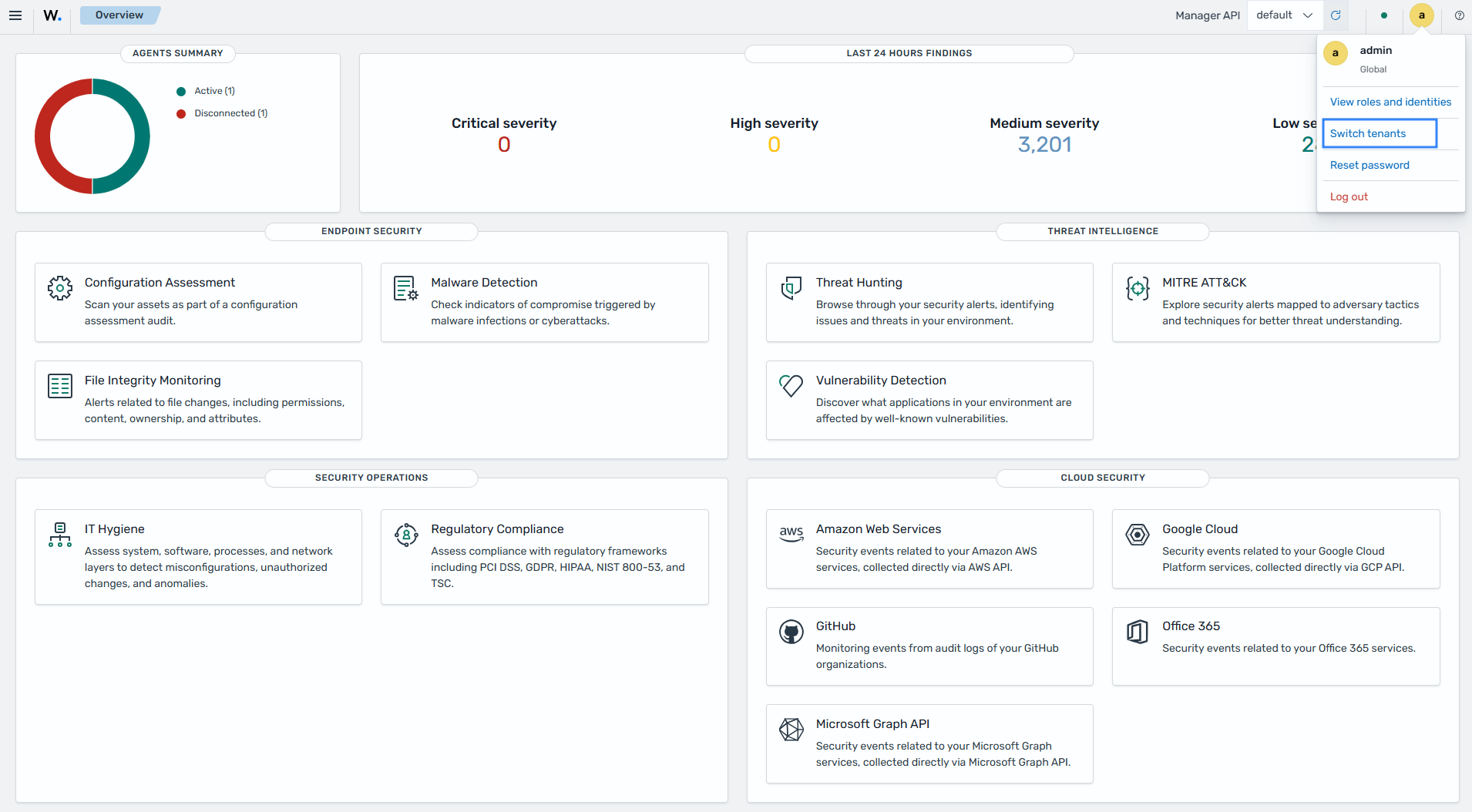Open IT Hygiene module title
Viewport: 1472px width, 812px height.
(x=115, y=529)
